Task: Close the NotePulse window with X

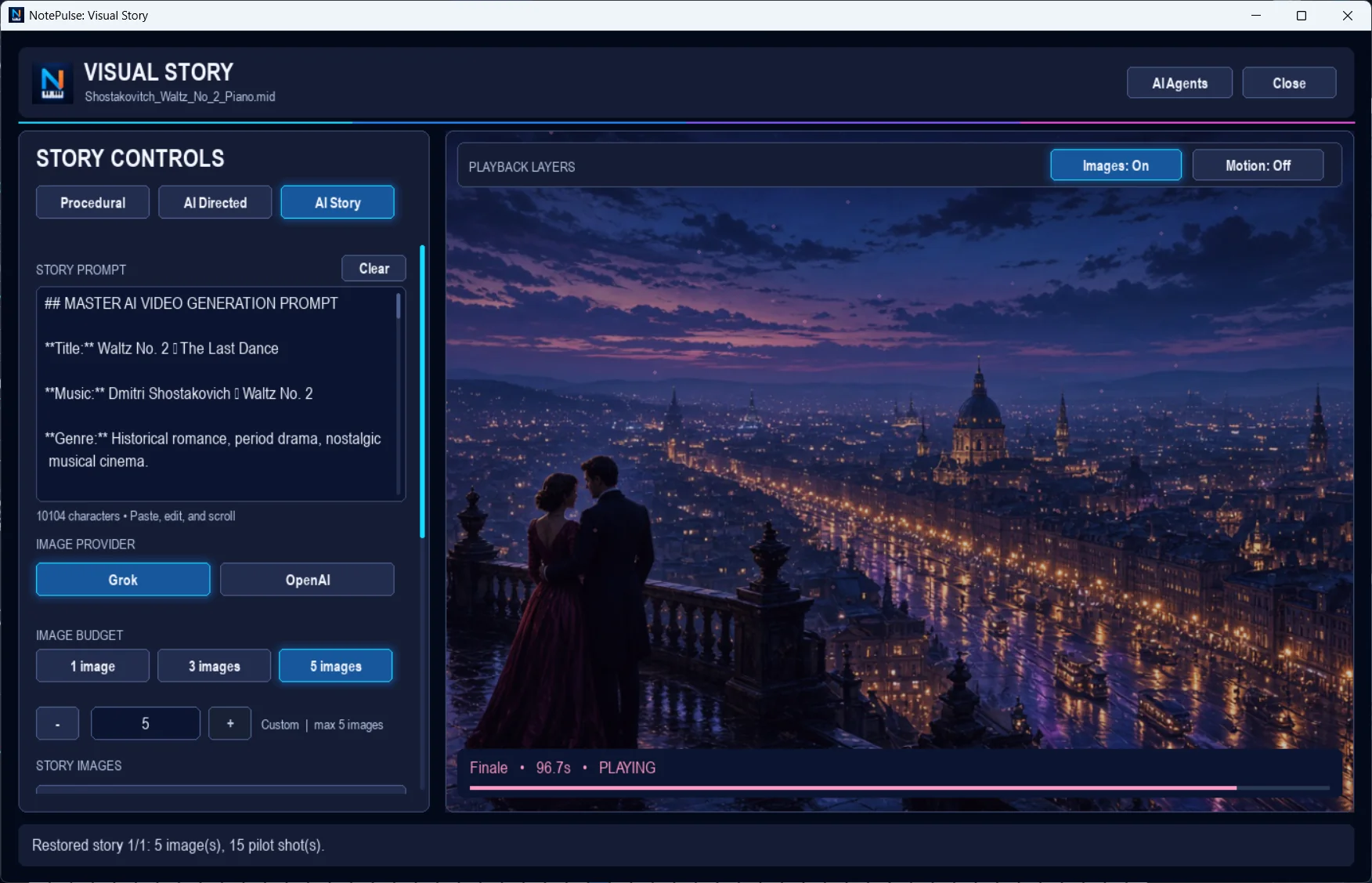Action: pyautogui.click(x=1348, y=16)
